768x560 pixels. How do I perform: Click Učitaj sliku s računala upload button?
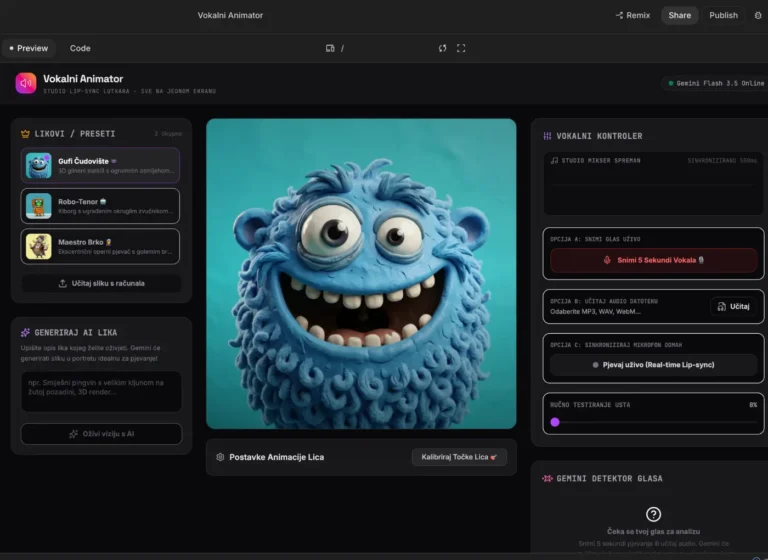[x=101, y=283]
